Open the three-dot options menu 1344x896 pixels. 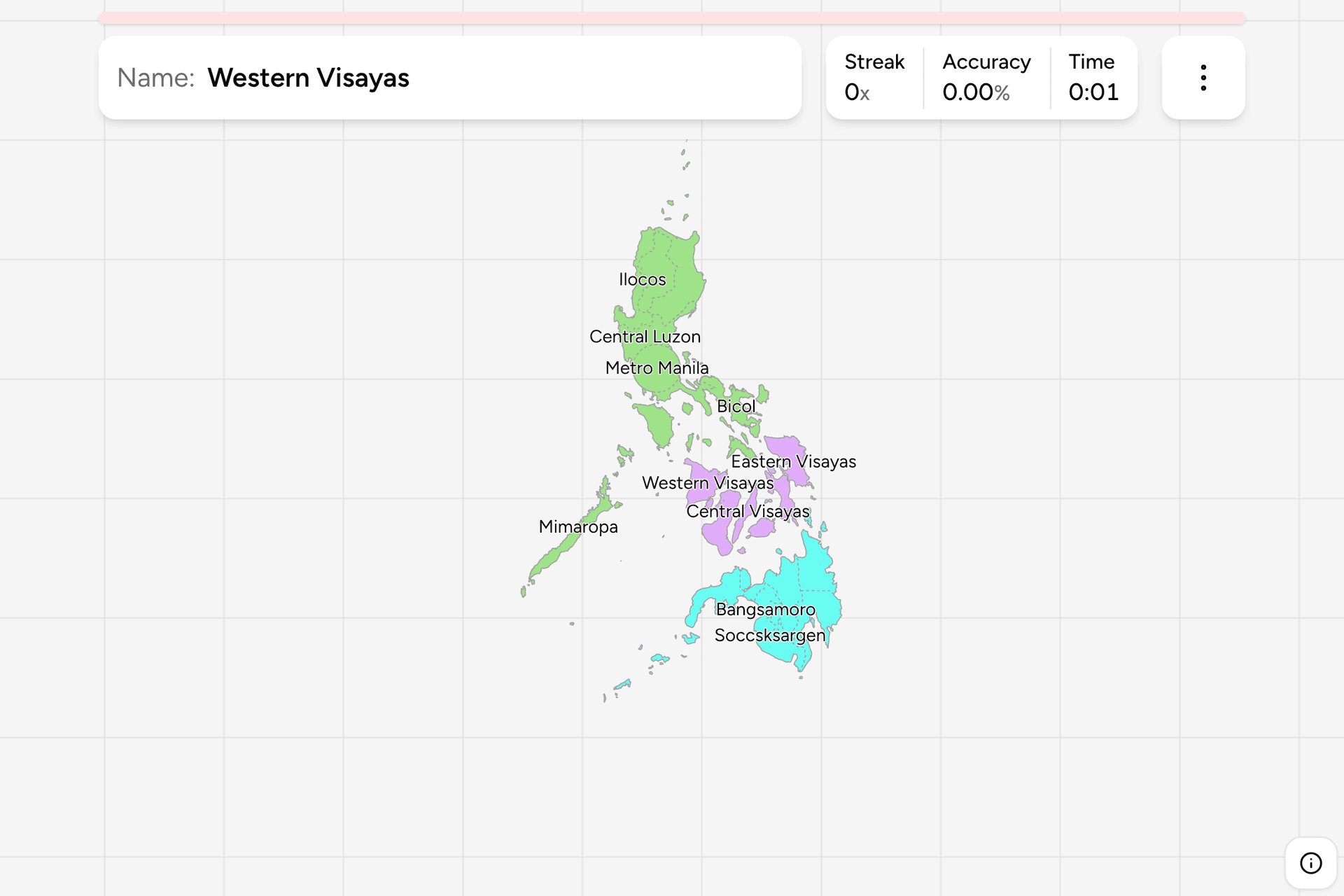coord(1203,78)
